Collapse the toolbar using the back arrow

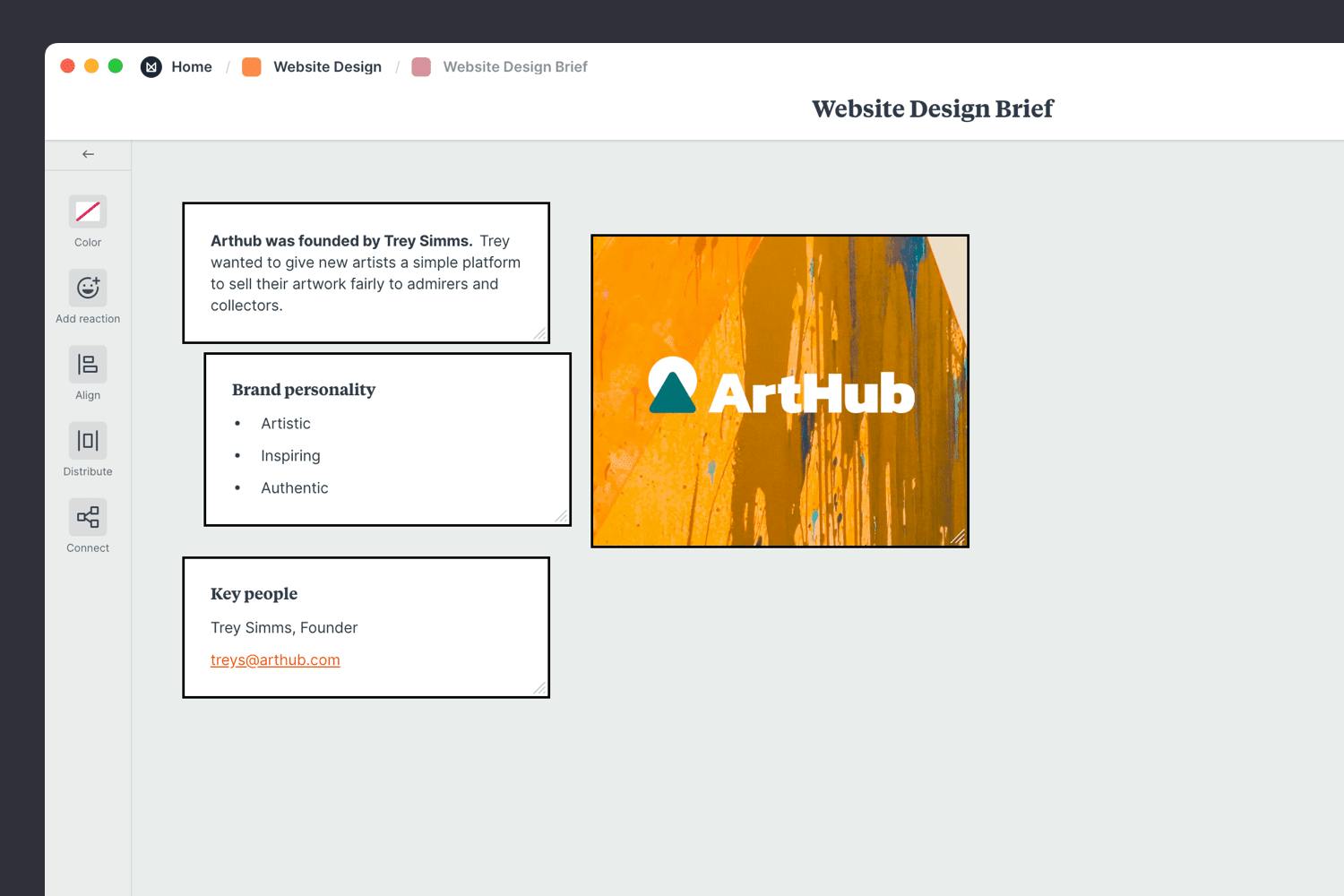click(x=87, y=153)
